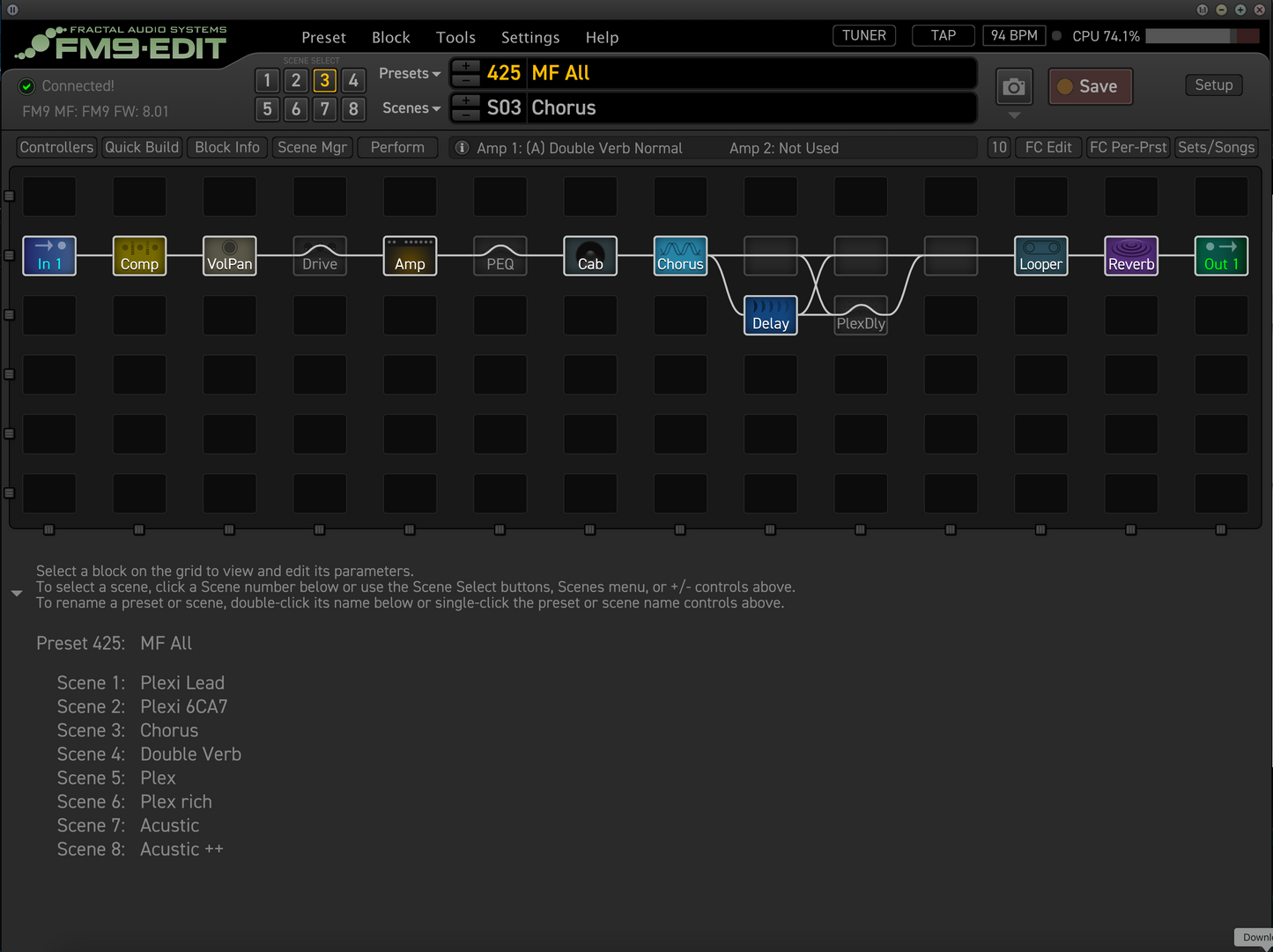Click the scene decrement minus button
Image resolution: width=1273 pixels, height=952 pixels.
[x=466, y=114]
